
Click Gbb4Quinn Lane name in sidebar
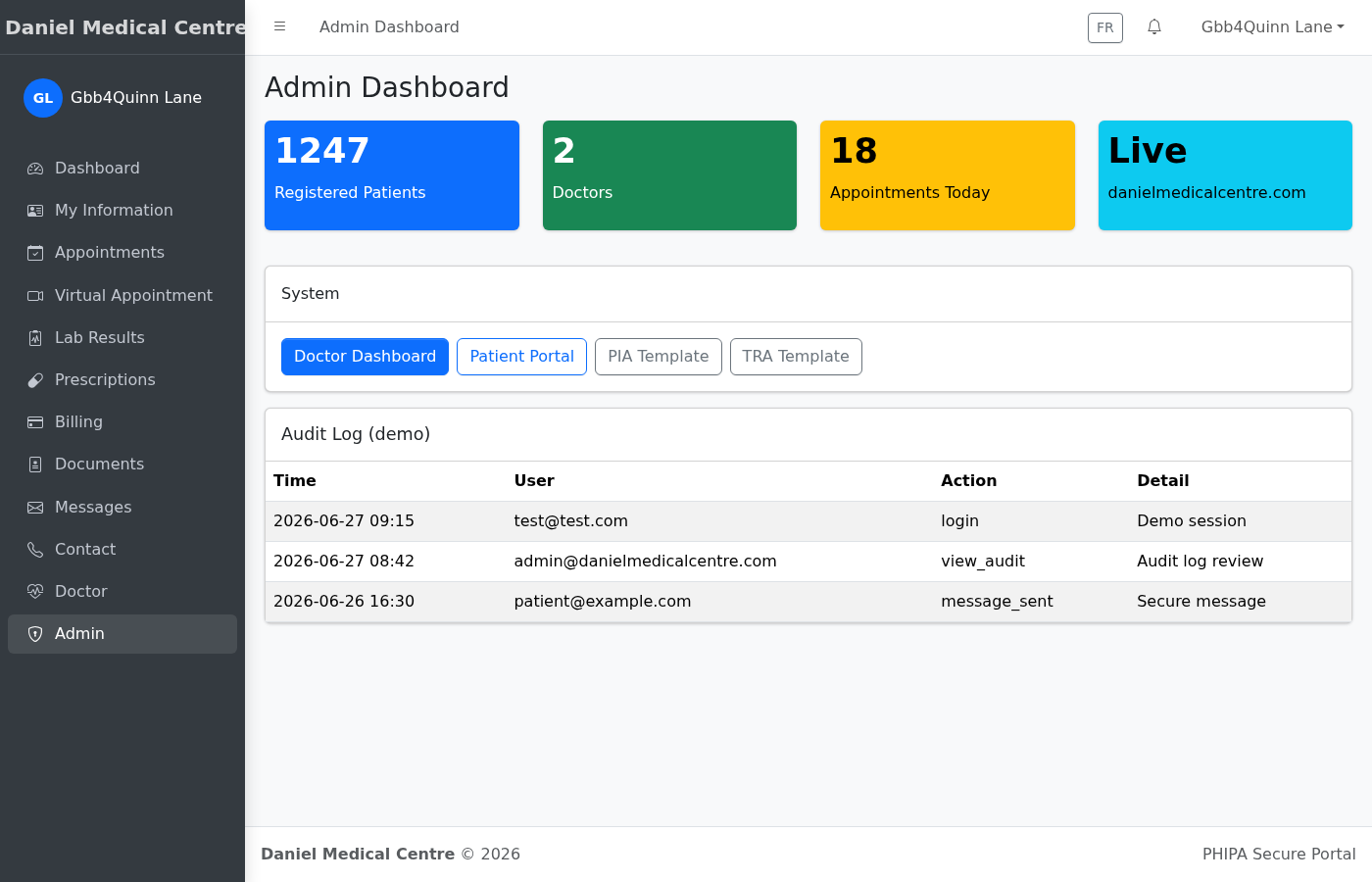(x=136, y=98)
